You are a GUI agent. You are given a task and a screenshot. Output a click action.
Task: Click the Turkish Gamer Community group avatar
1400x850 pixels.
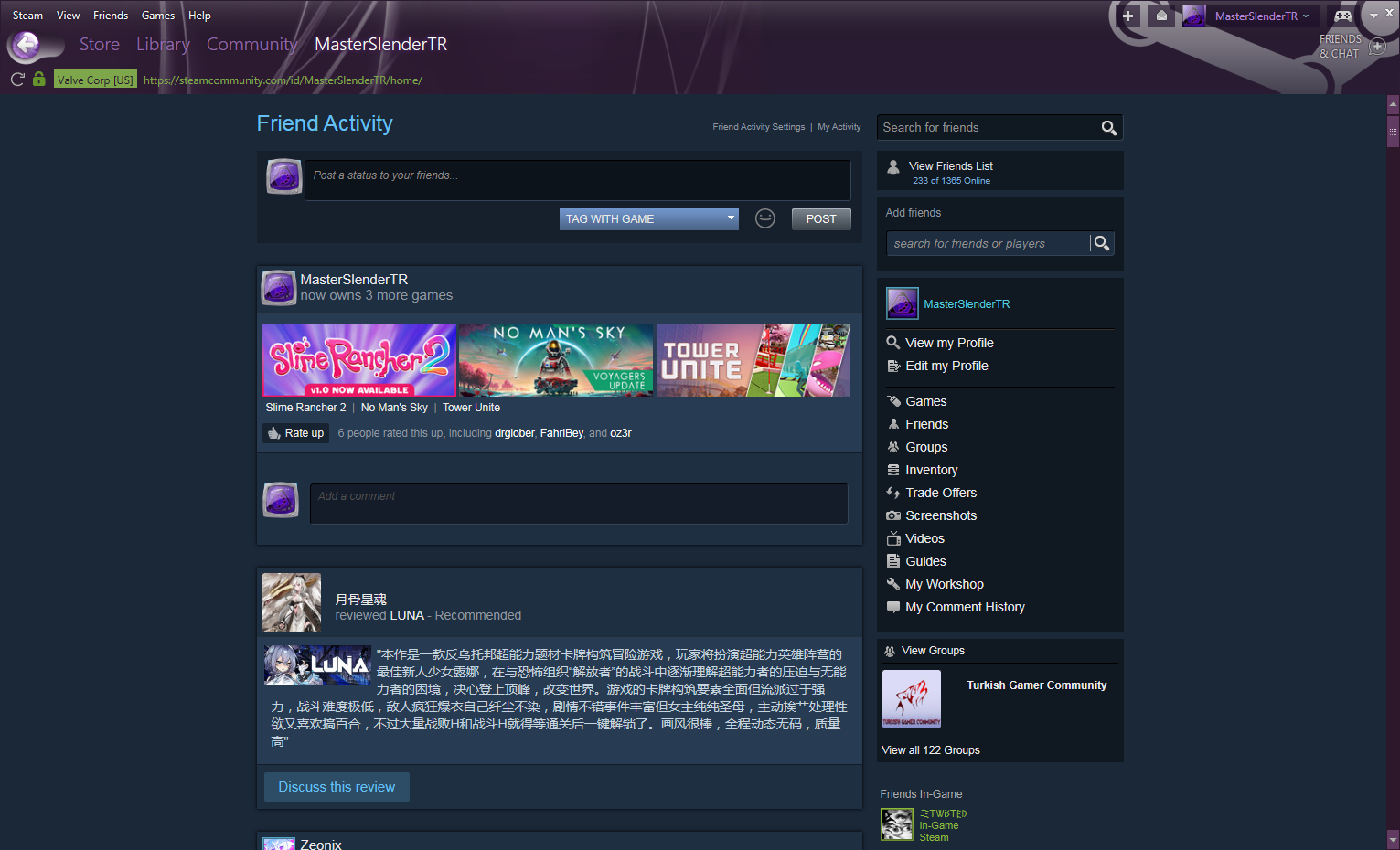pos(912,699)
